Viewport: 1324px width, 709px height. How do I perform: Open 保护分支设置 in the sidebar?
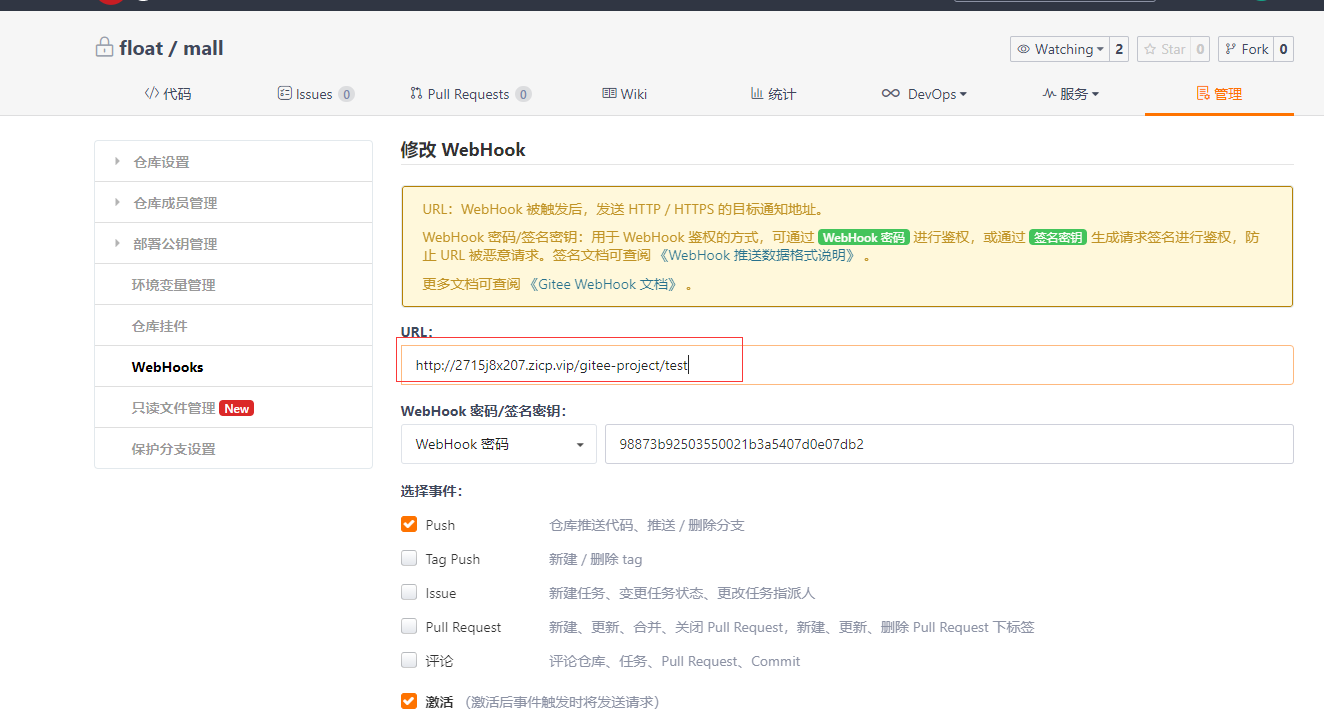(233, 448)
